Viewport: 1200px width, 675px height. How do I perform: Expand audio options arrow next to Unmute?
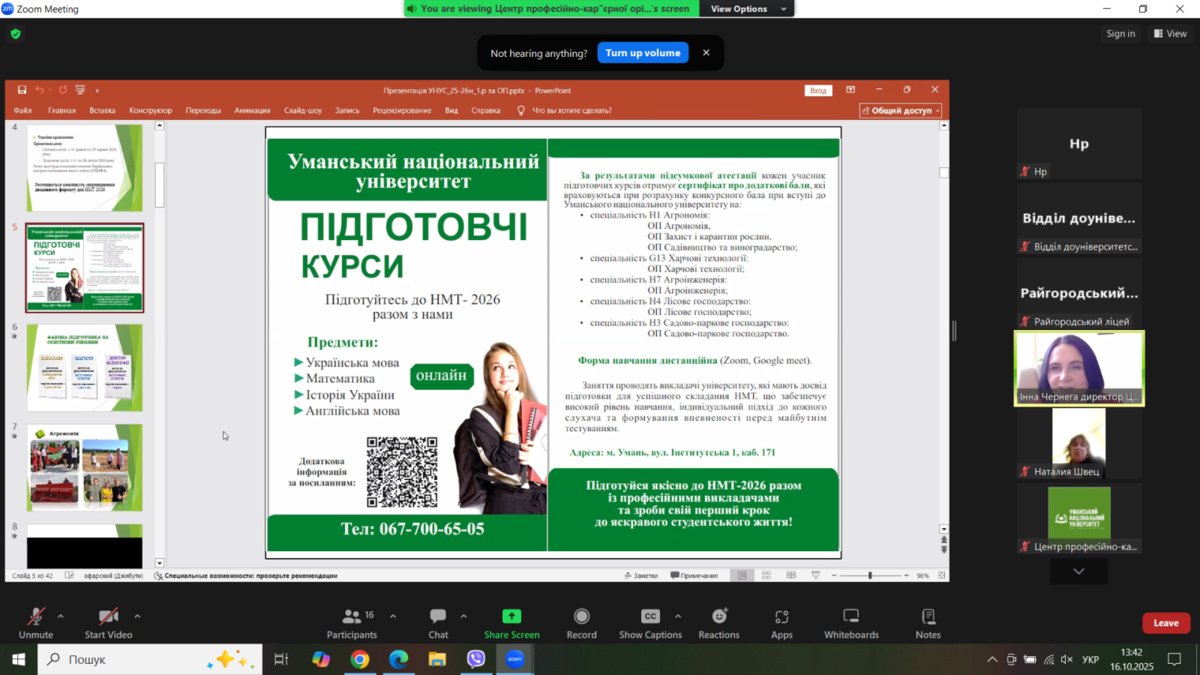click(x=60, y=616)
